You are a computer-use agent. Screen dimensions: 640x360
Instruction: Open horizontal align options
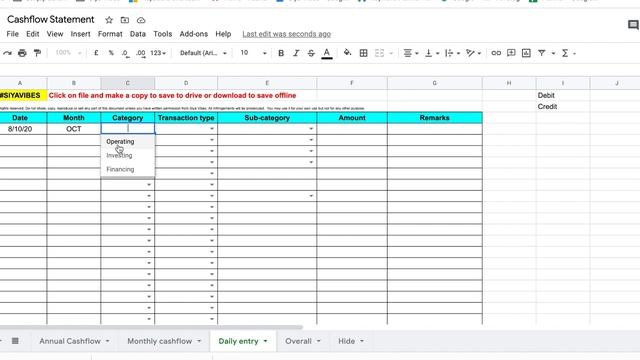point(411,53)
